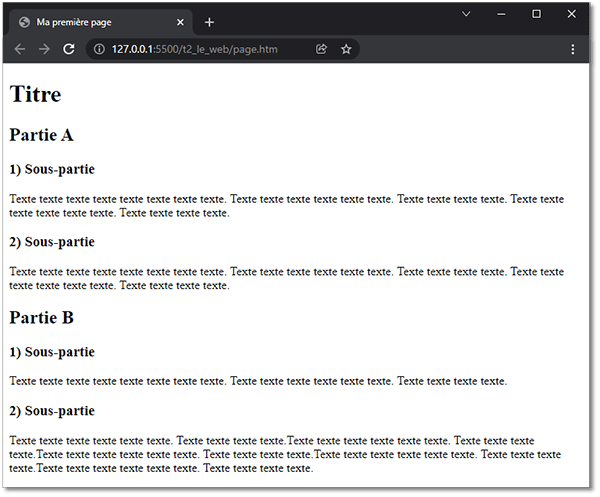
Task: Share this page using the share icon
Action: tap(321, 49)
